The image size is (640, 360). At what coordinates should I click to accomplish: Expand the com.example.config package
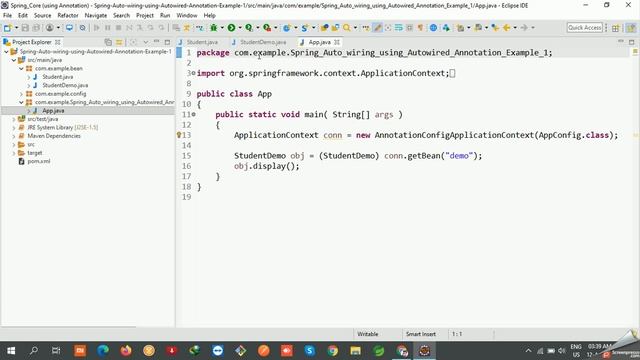(x=21, y=94)
